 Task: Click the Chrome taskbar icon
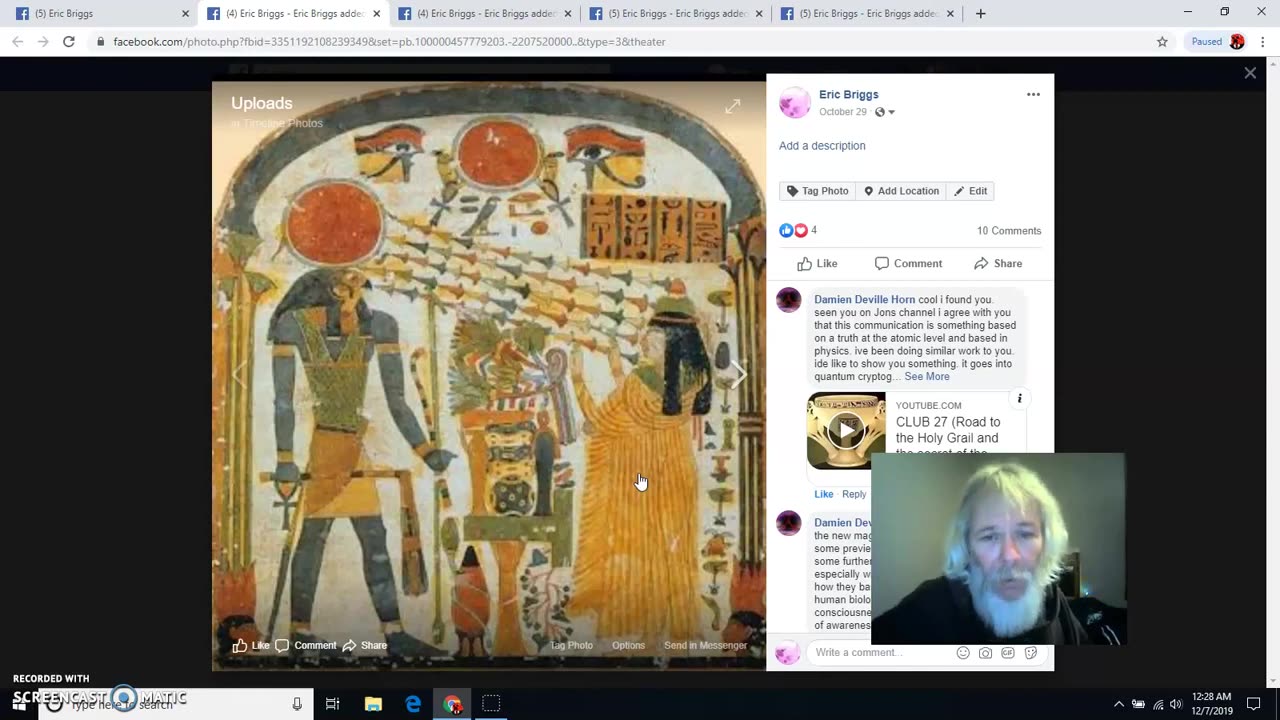[452, 704]
